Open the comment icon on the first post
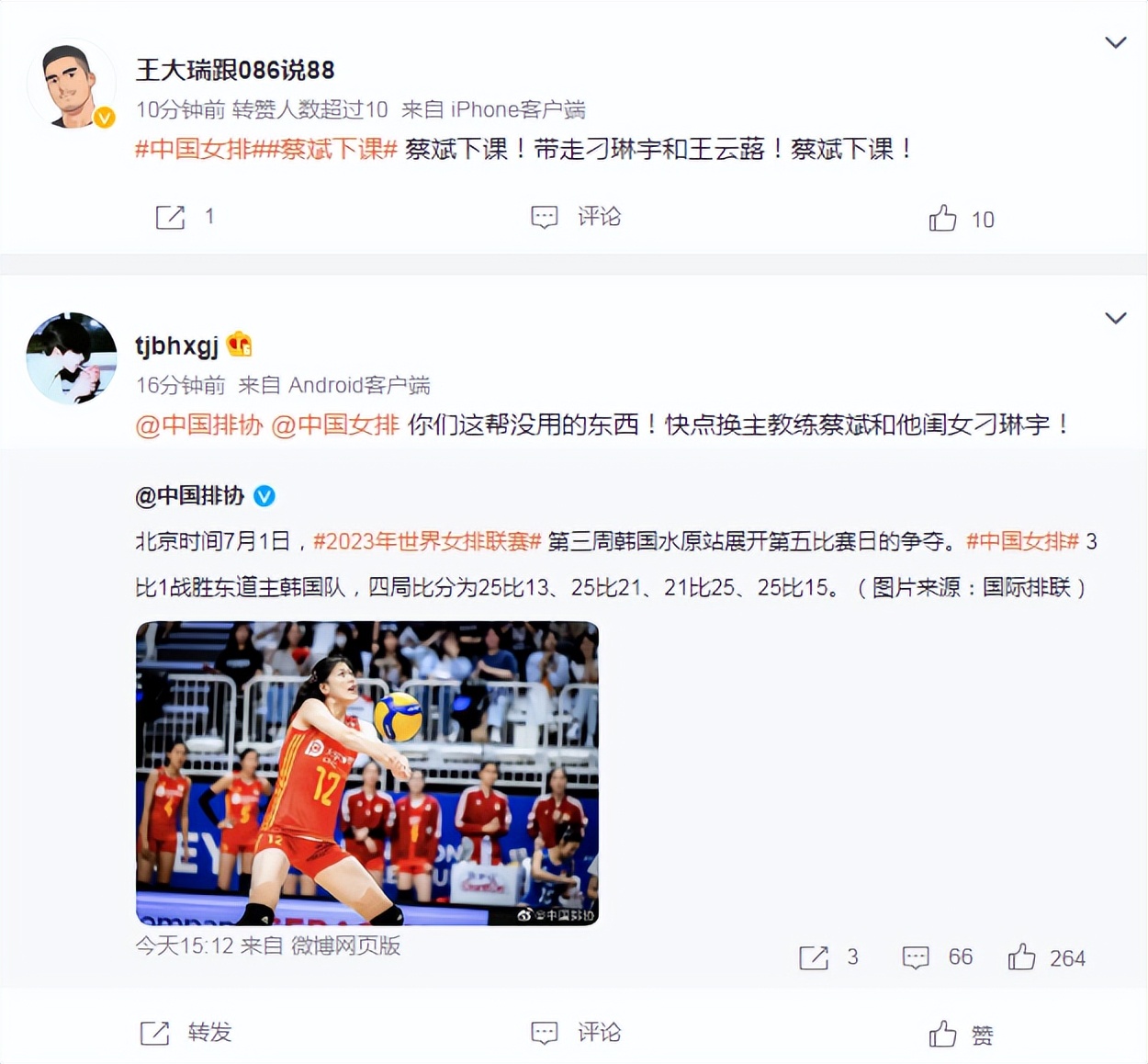 coord(545,218)
